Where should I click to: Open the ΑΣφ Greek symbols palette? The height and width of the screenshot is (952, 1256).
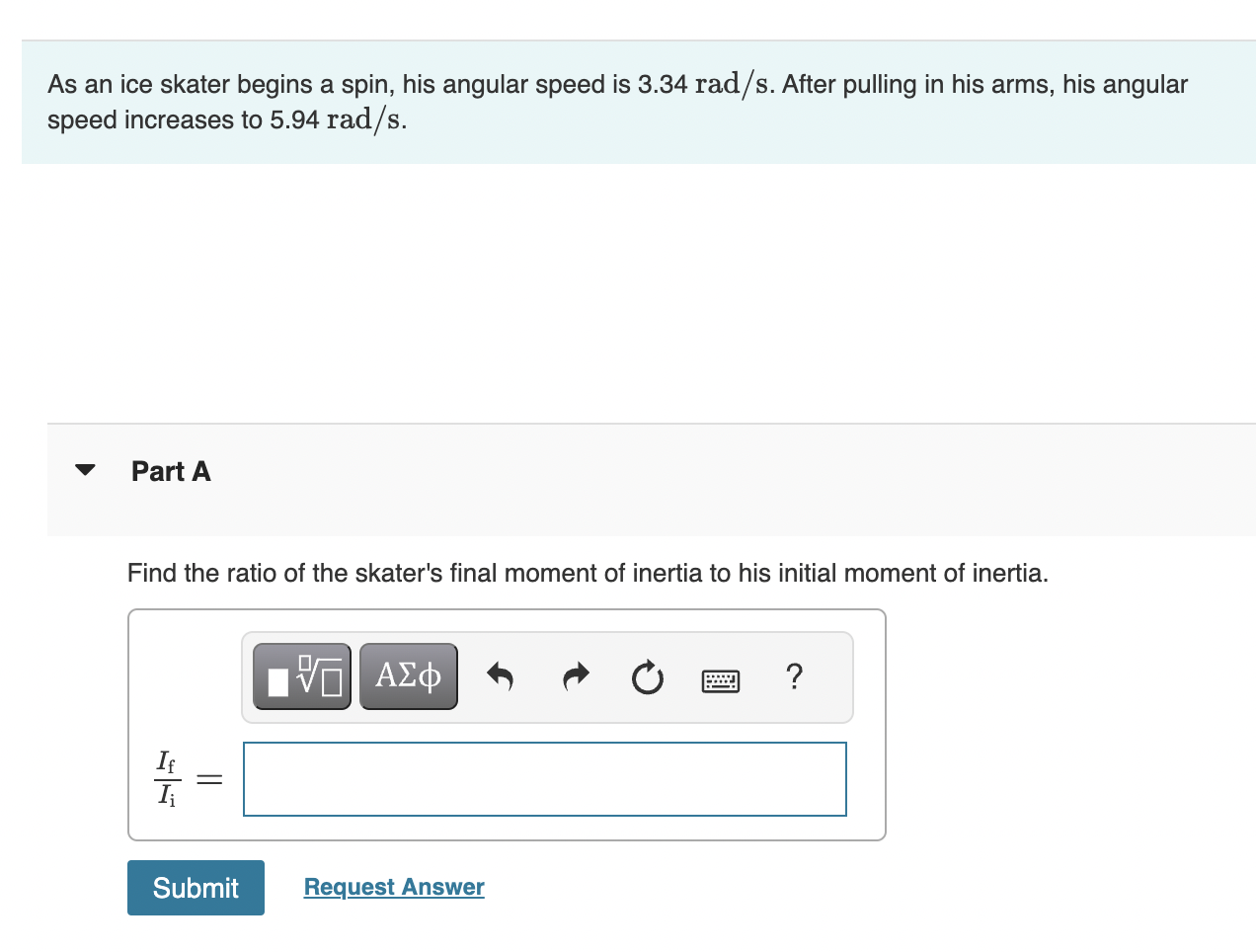click(x=408, y=675)
